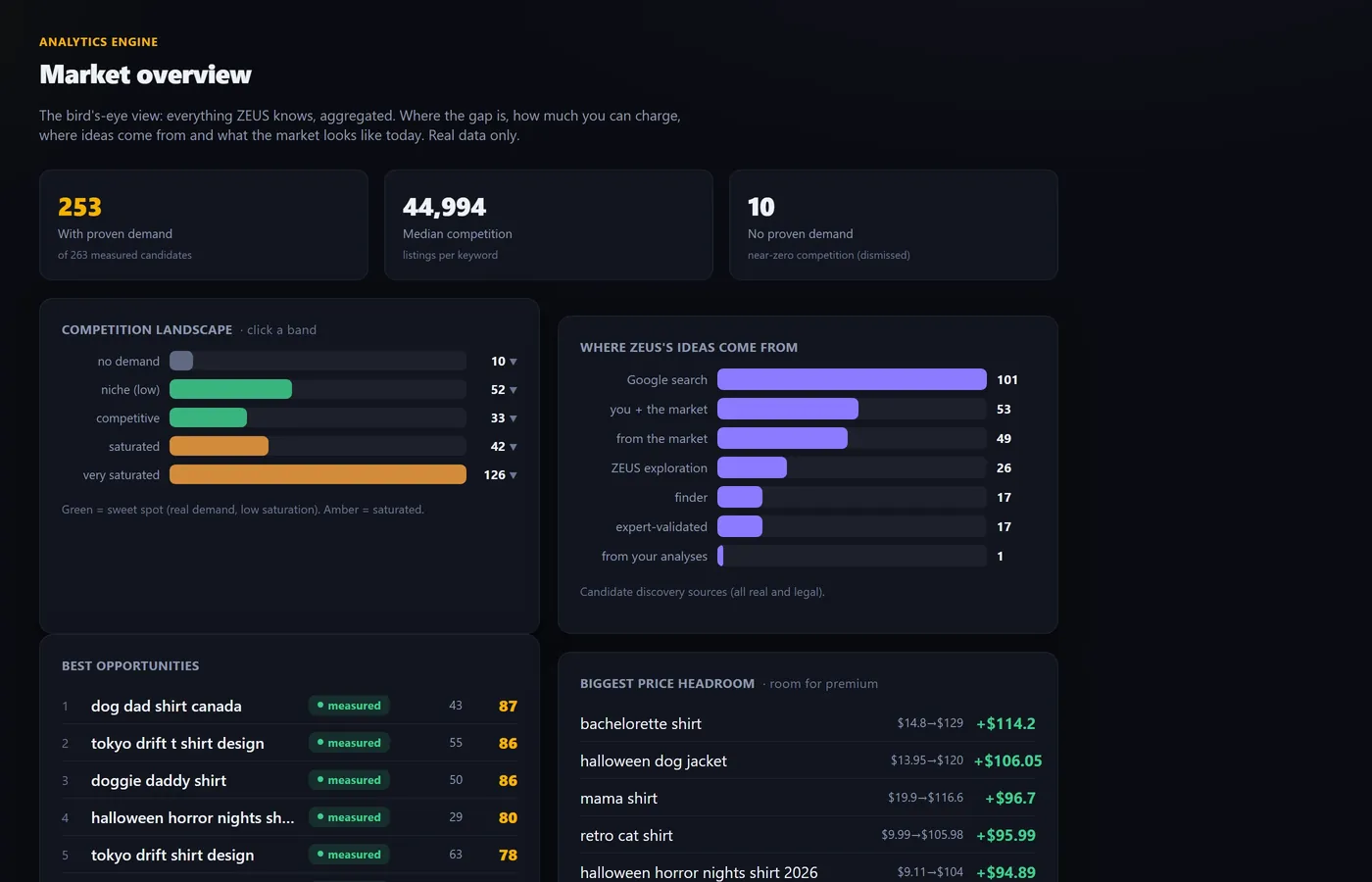The image size is (1372, 882).
Task: Select bachelorette shirt price headroom row
Action: (x=808, y=723)
